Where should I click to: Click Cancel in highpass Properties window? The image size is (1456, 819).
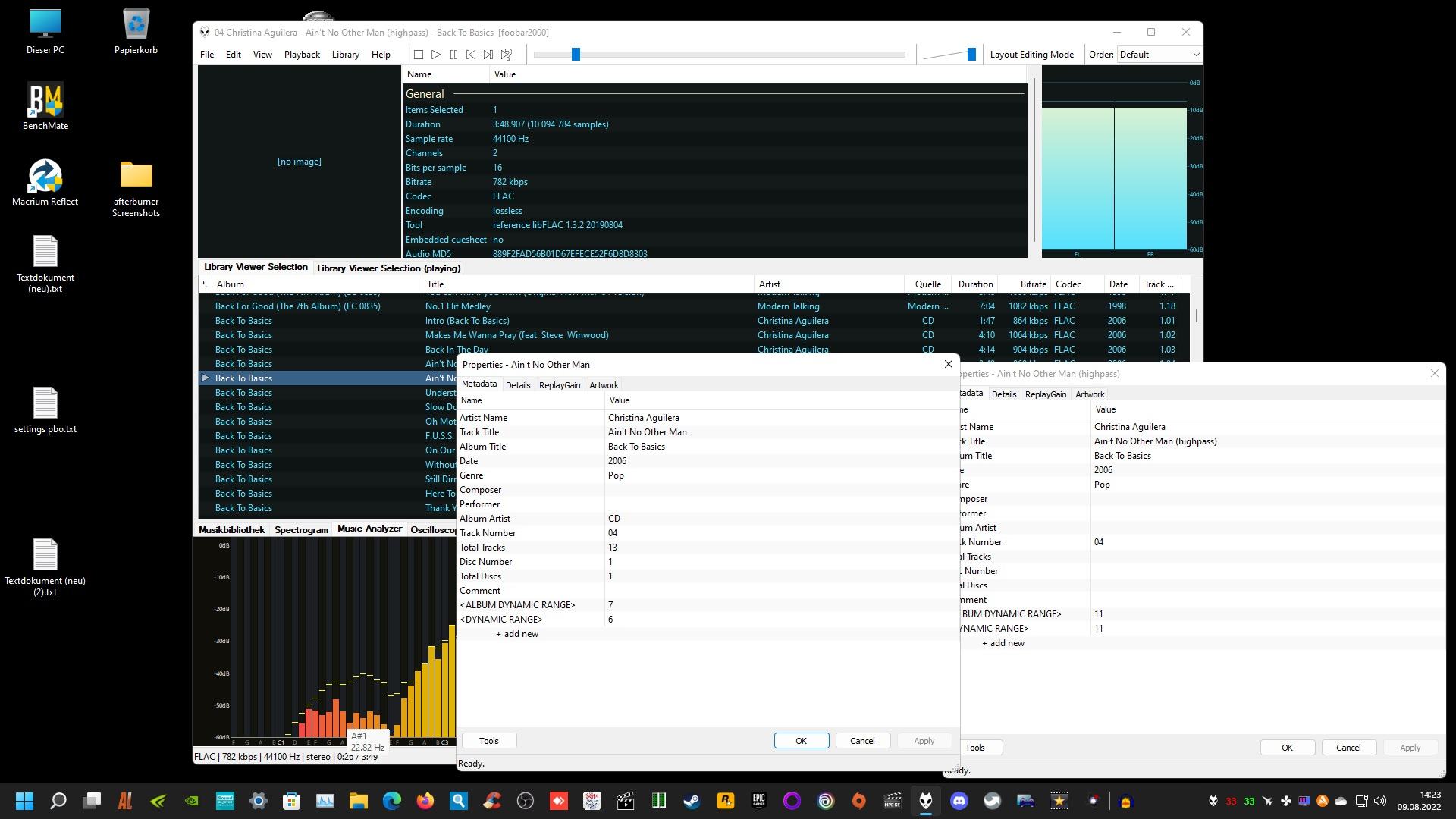1349,748
